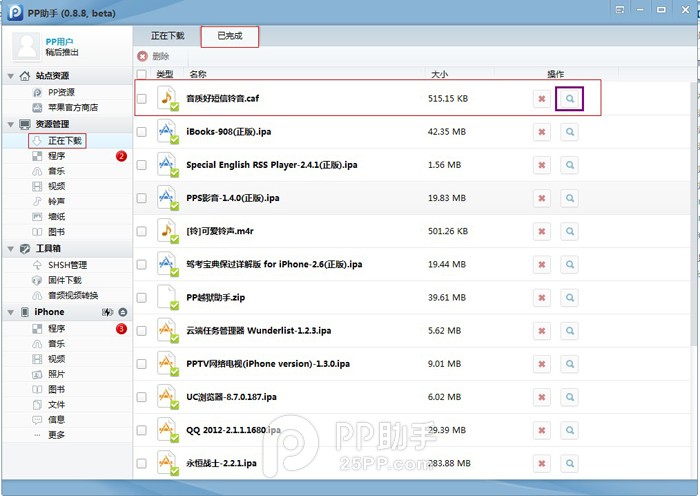Check the box for iBooks-908(正版).ipa

pos(141,132)
